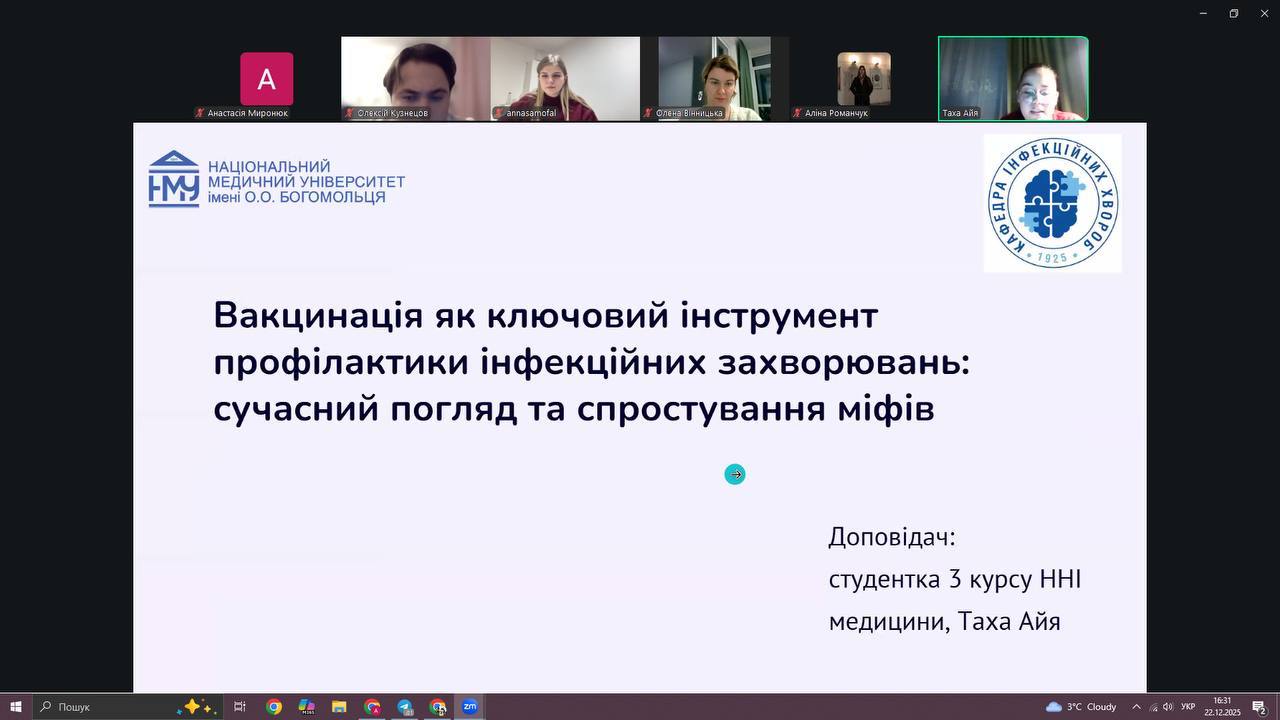Open the first Google Chrome taskbar icon
Viewport: 1280px width, 720px height.
coord(274,707)
